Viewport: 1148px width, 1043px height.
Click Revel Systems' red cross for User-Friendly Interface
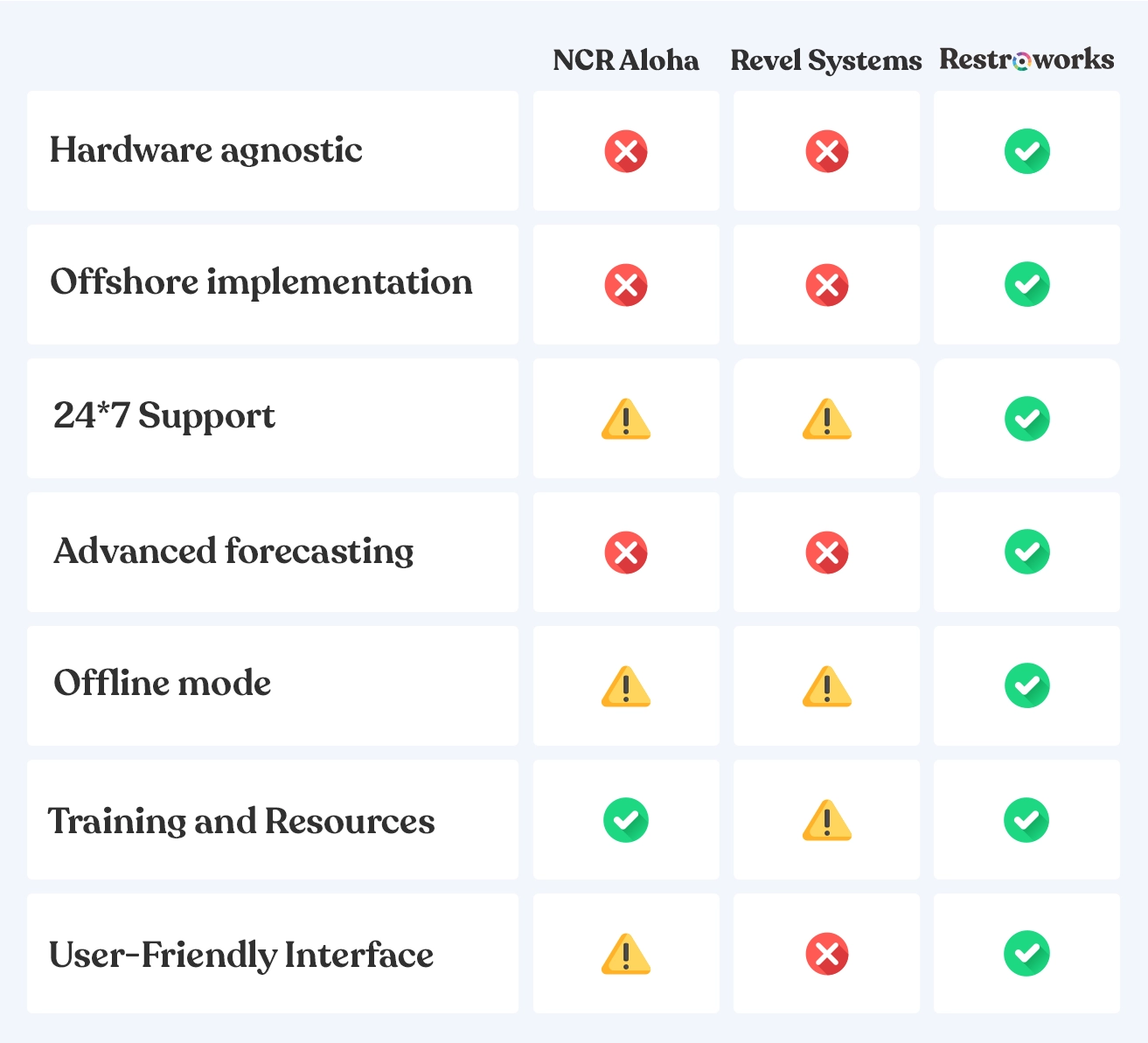[826, 954]
